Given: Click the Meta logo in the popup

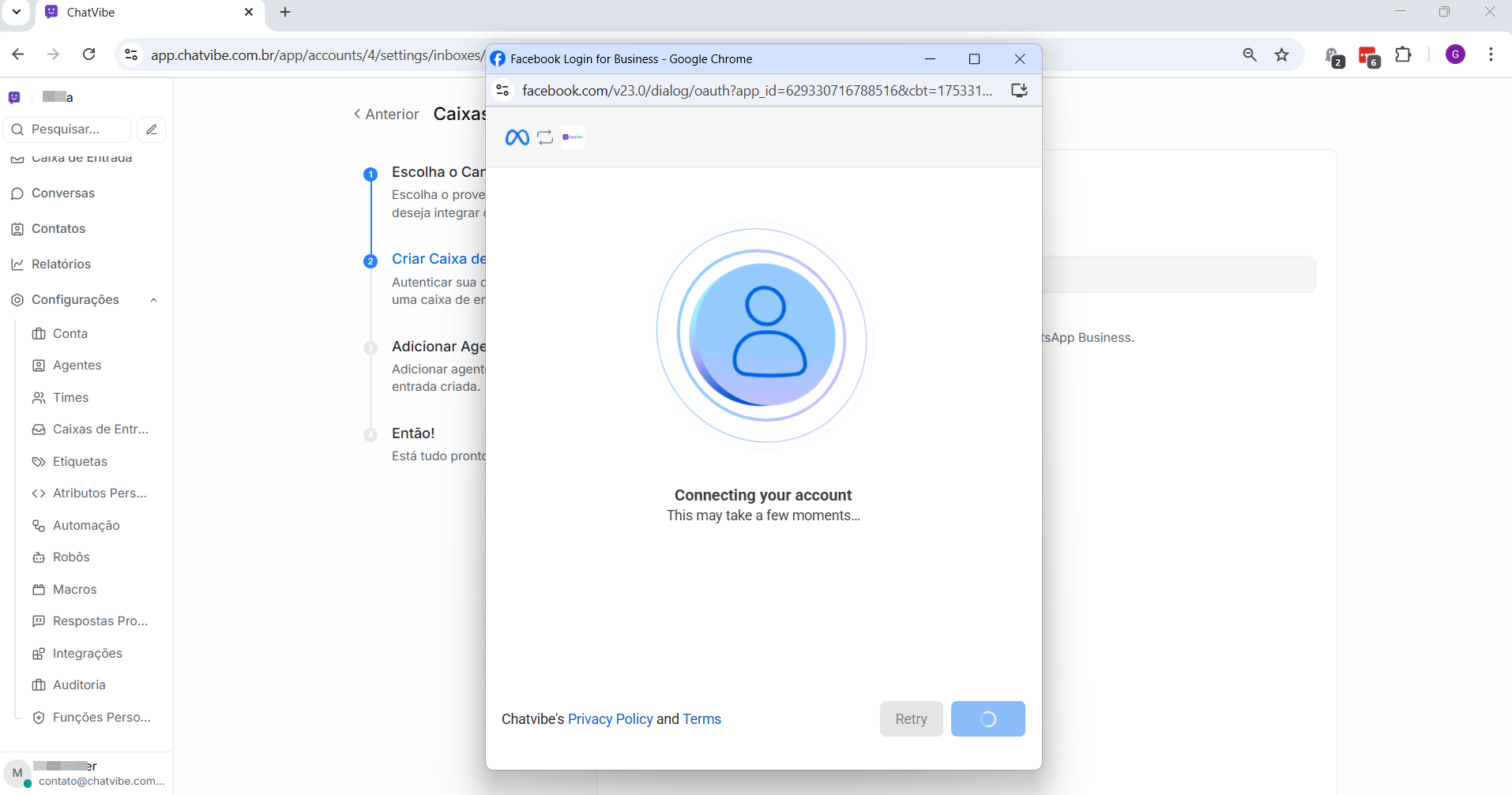Looking at the screenshot, I should (x=517, y=137).
